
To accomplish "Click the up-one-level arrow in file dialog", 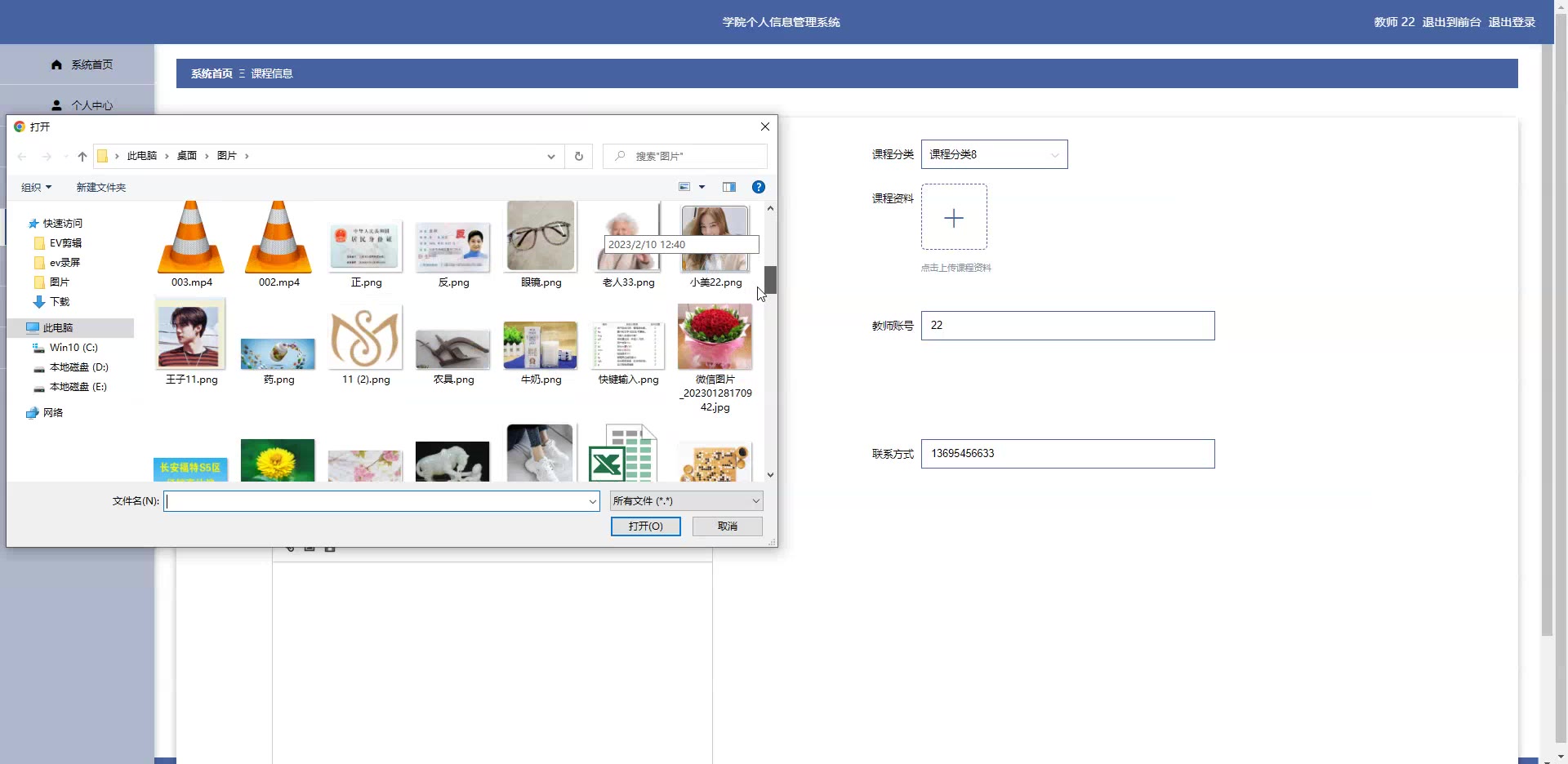I will [x=82, y=156].
